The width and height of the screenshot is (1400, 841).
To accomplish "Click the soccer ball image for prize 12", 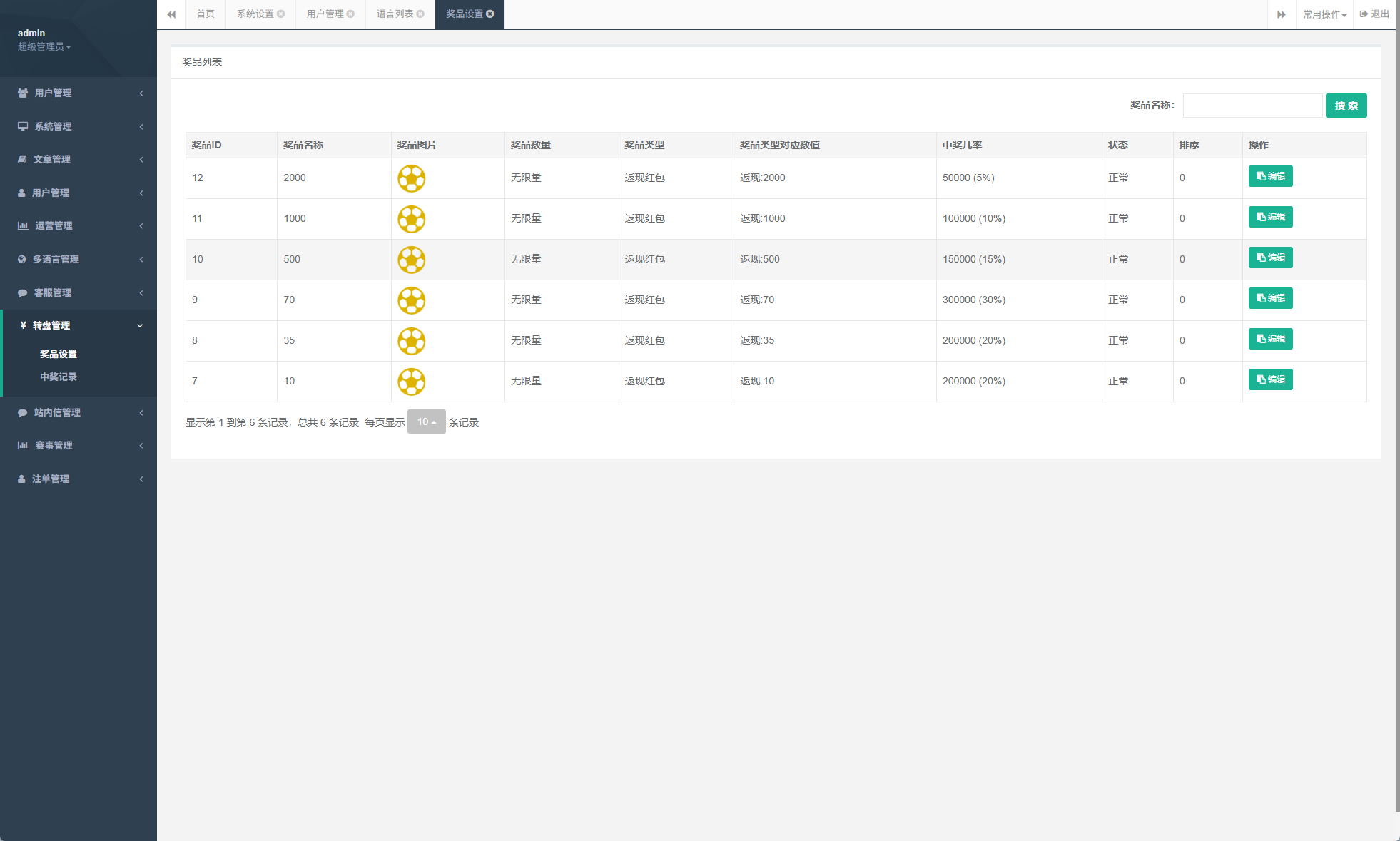I will coord(412,178).
